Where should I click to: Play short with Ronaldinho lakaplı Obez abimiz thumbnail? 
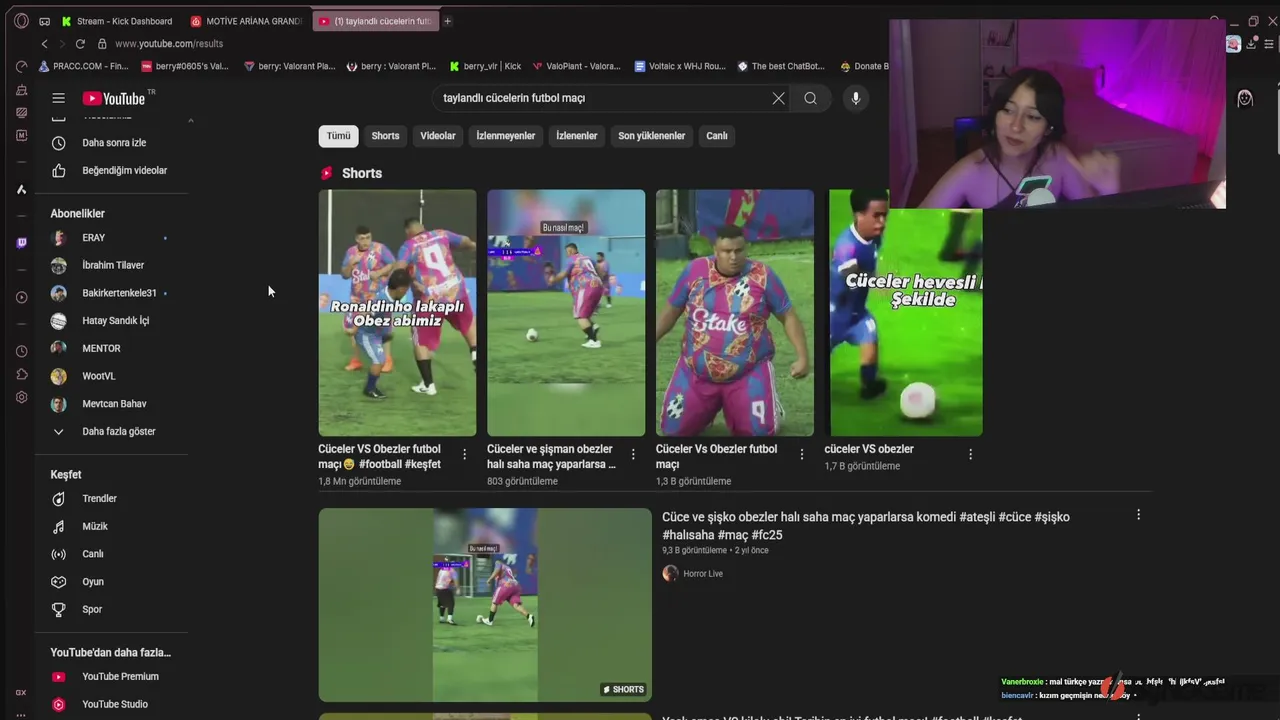(397, 313)
